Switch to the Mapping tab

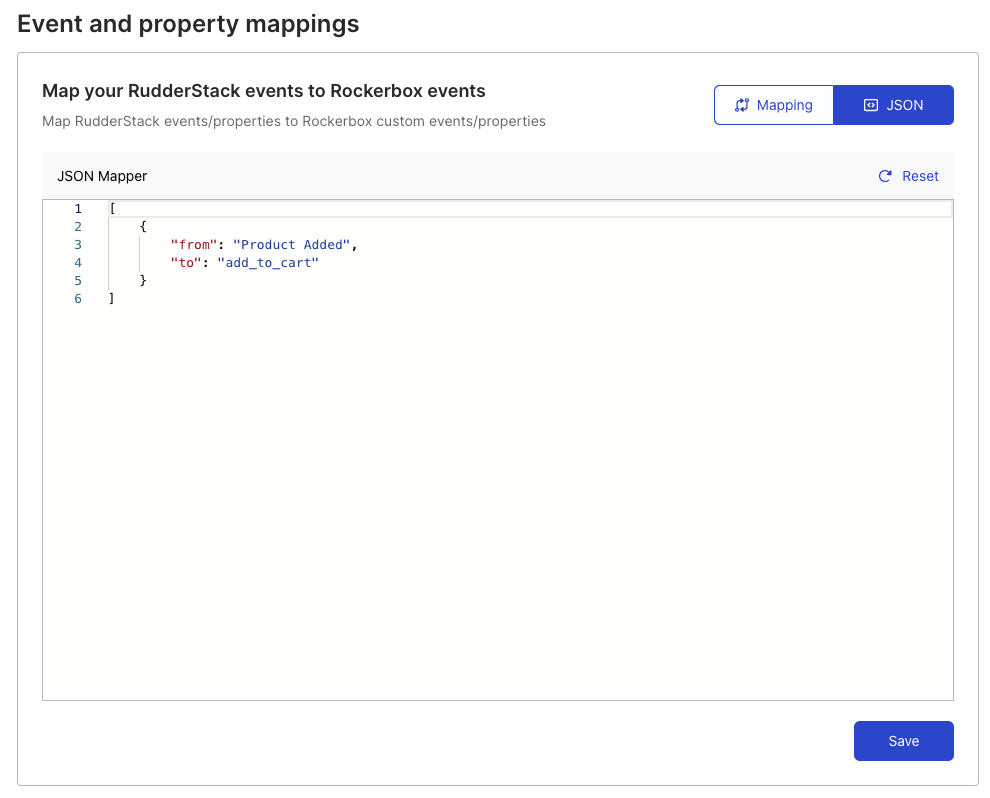point(773,105)
